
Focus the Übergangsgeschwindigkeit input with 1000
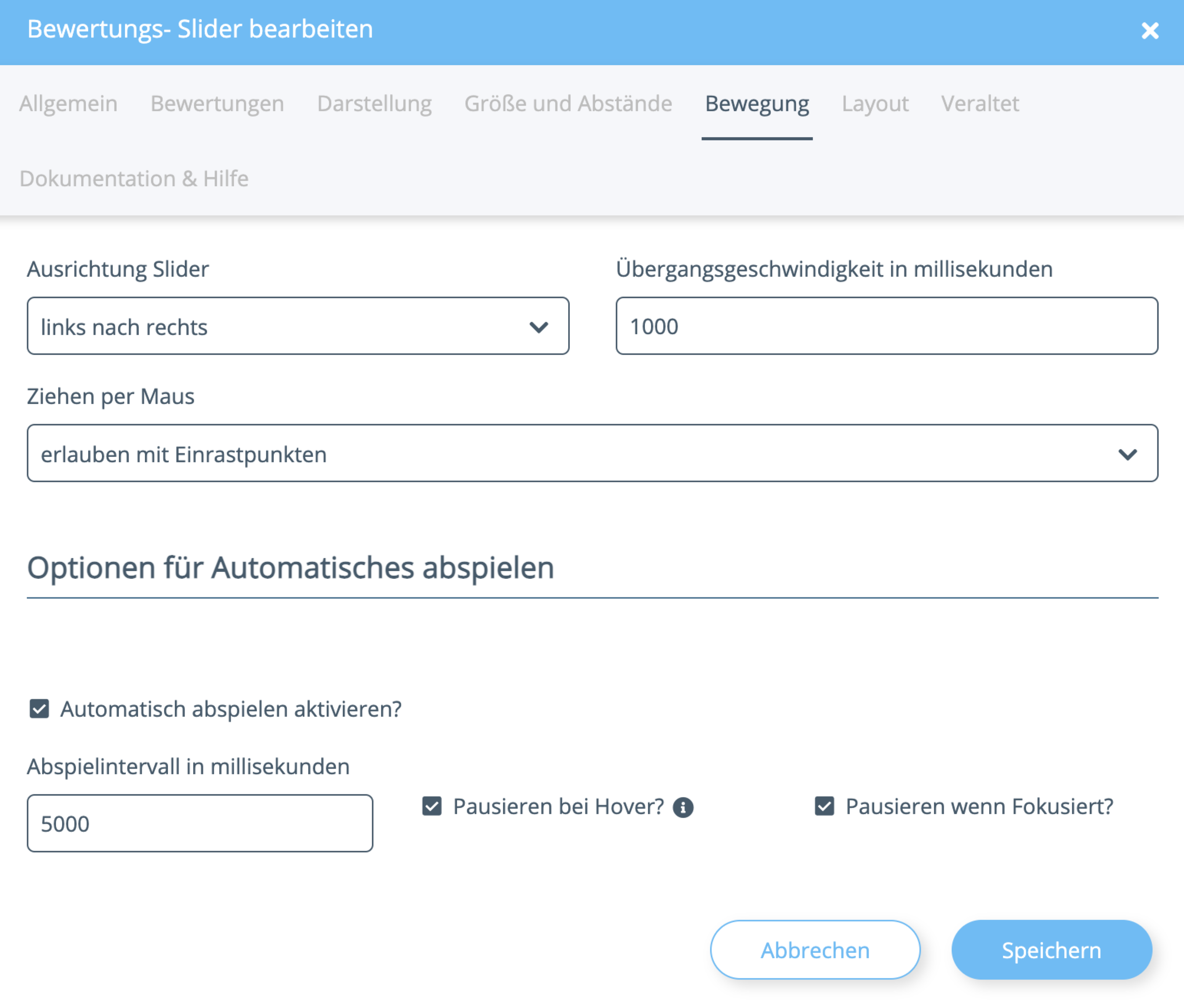click(x=886, y=326)
